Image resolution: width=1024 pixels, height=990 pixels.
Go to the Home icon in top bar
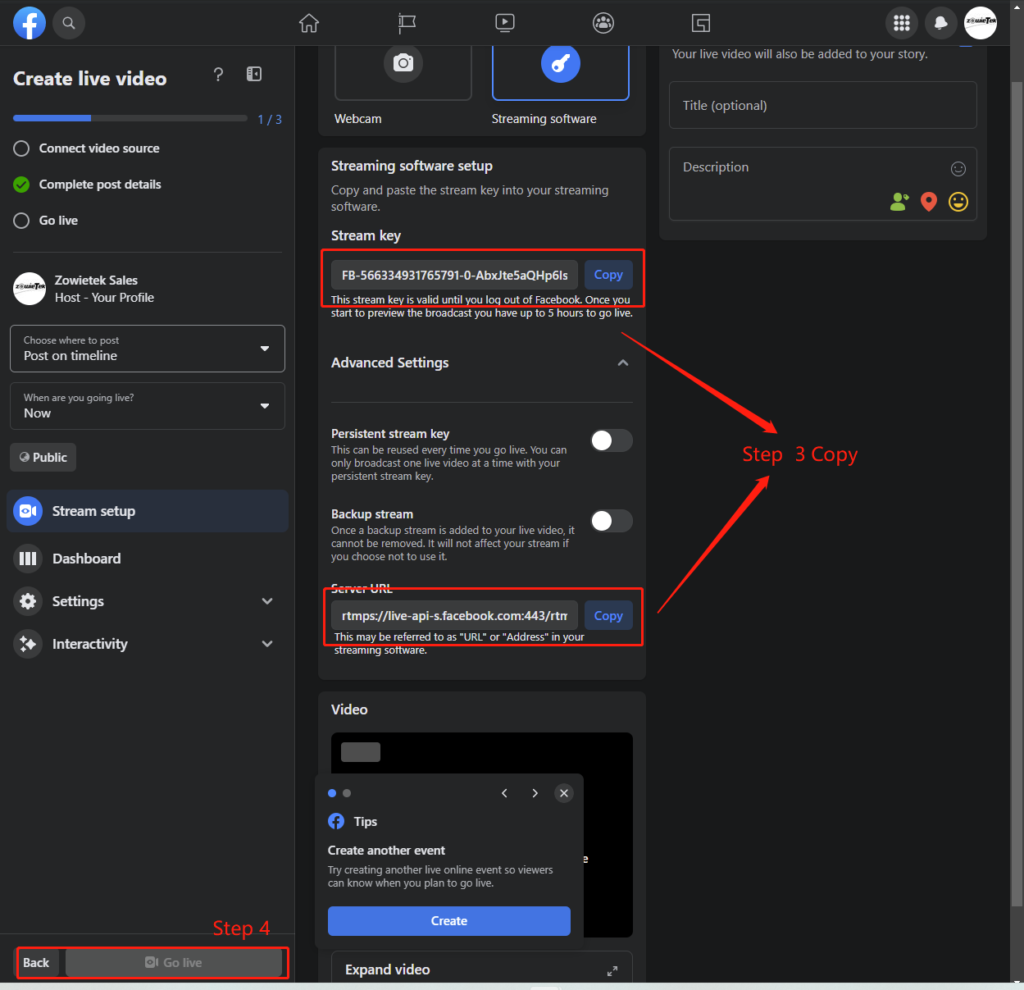pos(309,23)
